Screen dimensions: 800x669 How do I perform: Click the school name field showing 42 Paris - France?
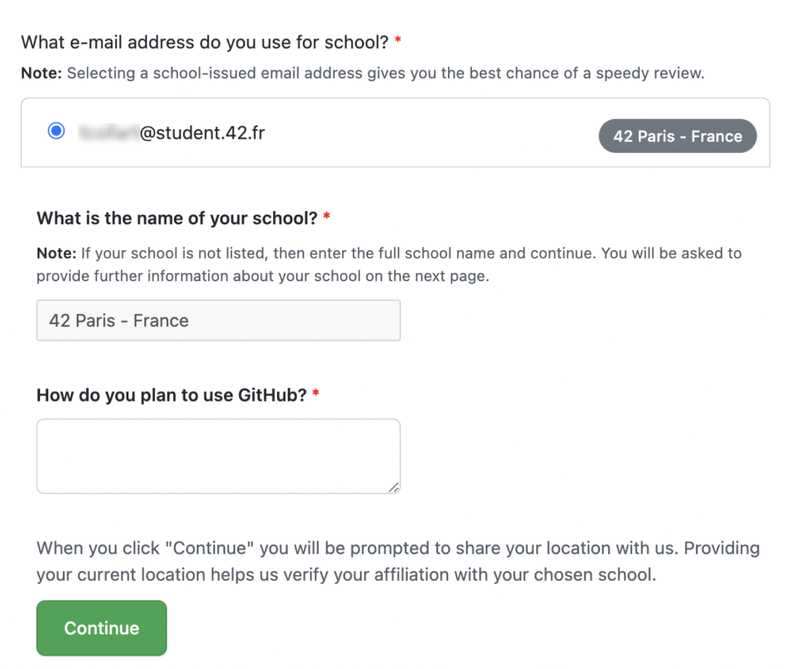(217, 320)
